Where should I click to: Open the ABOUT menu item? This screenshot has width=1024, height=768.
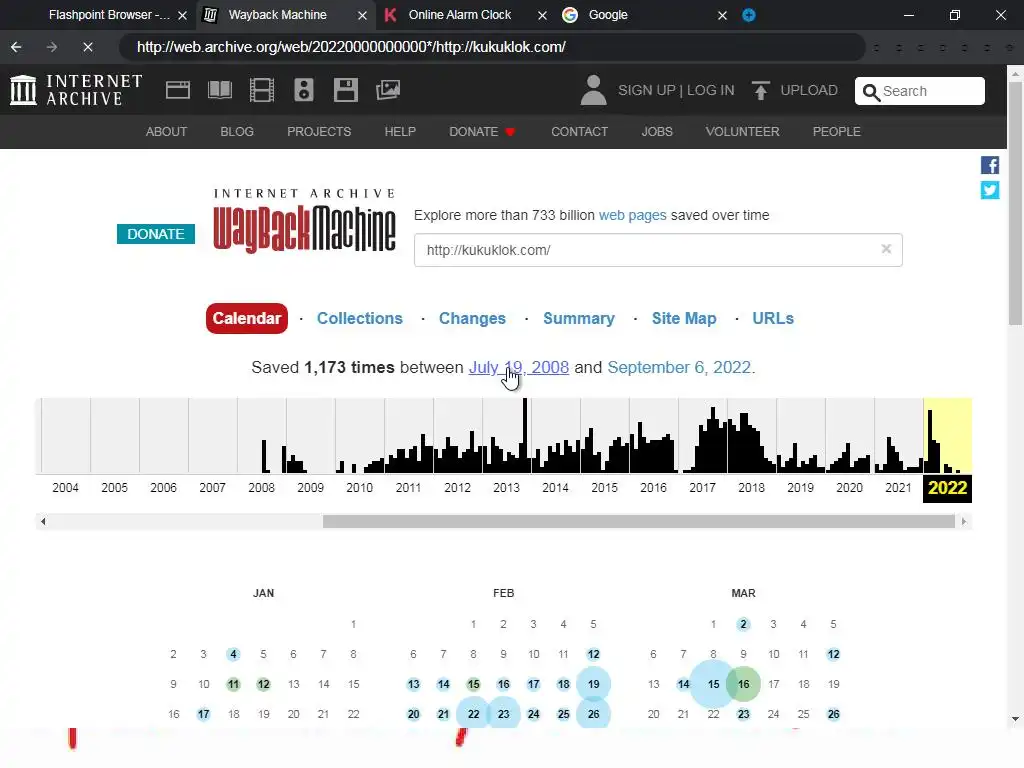[167, 131]
